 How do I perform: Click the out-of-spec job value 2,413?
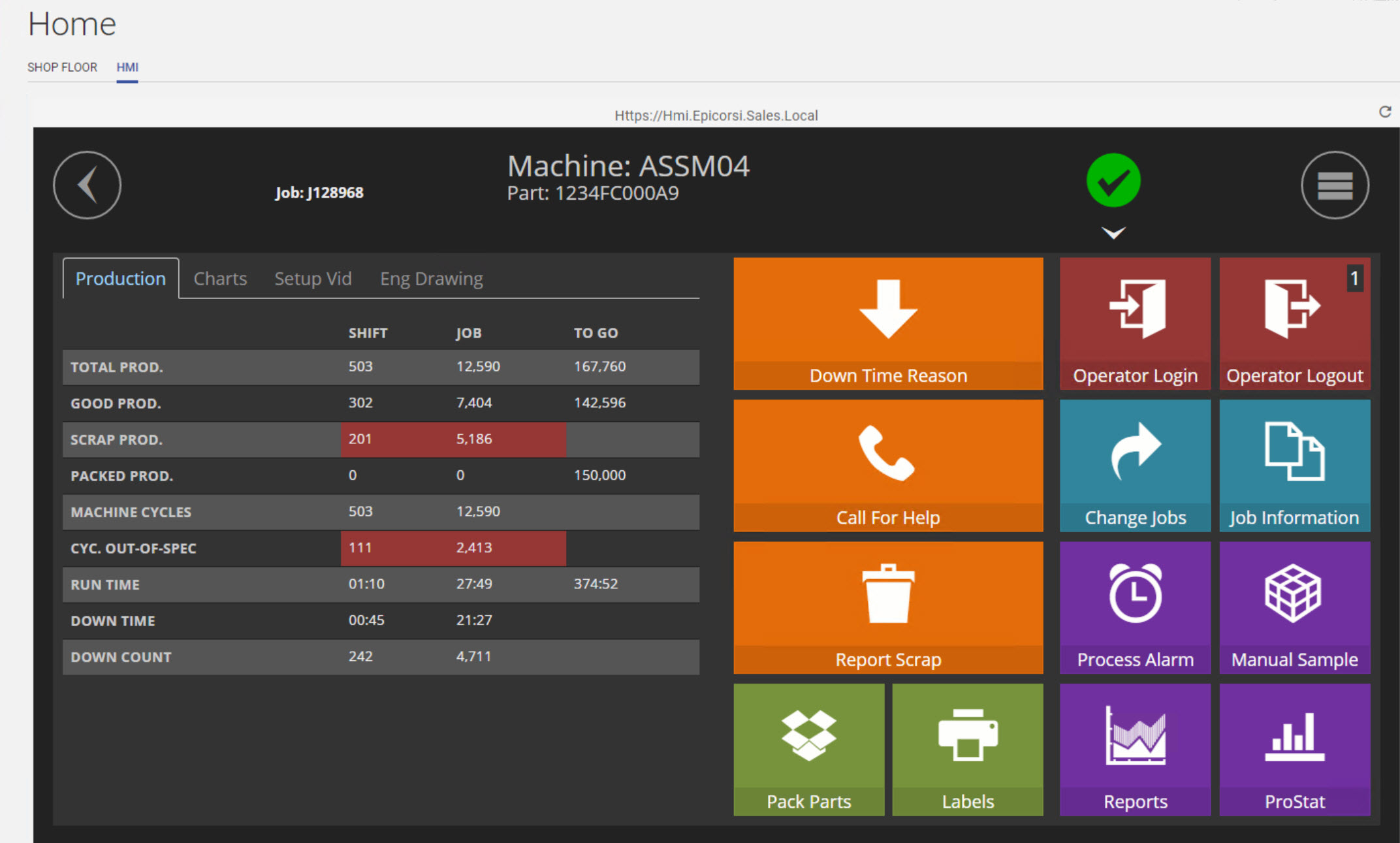[x=474, y=548]
